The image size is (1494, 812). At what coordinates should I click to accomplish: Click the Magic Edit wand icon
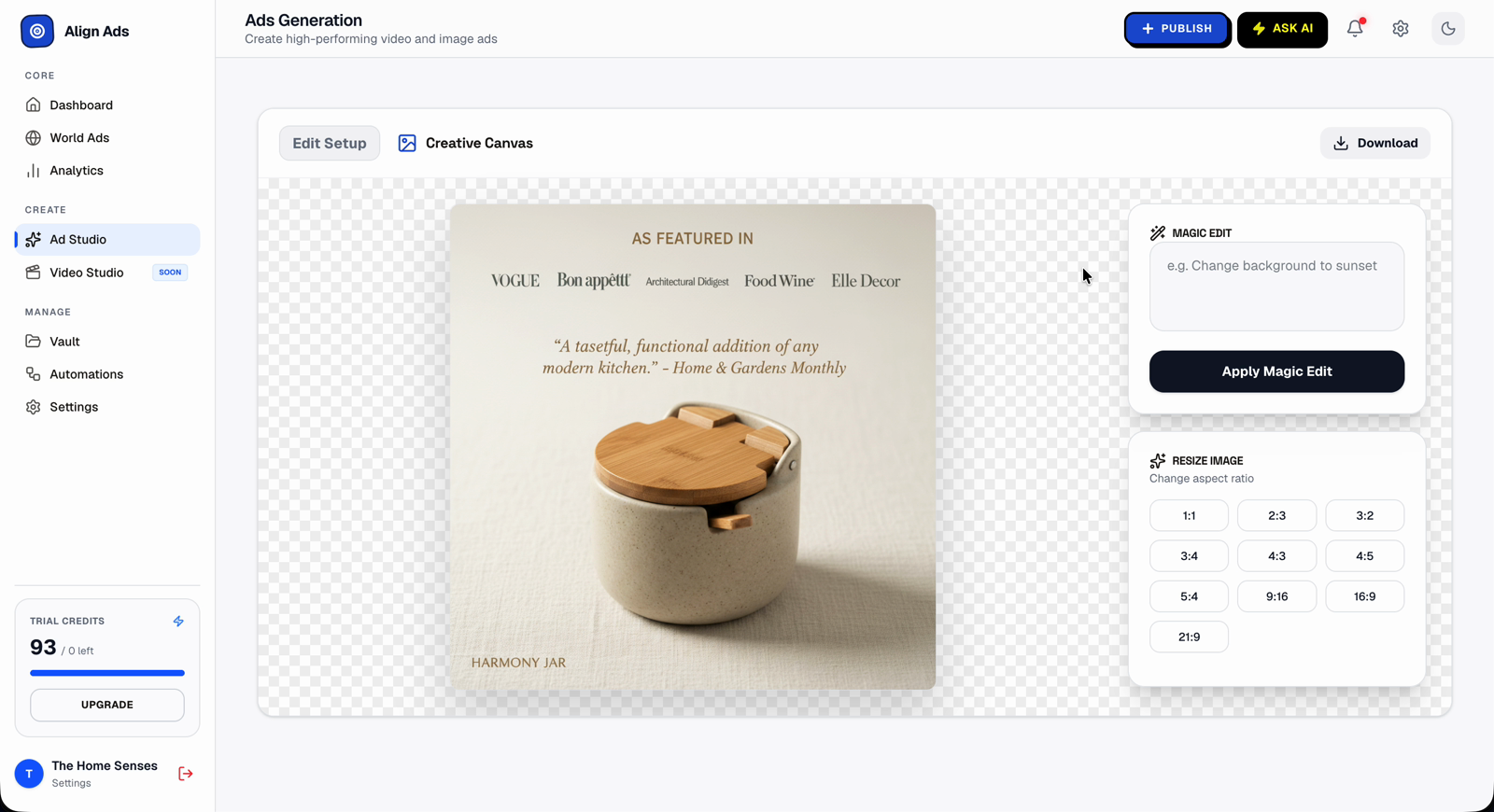1158,233
